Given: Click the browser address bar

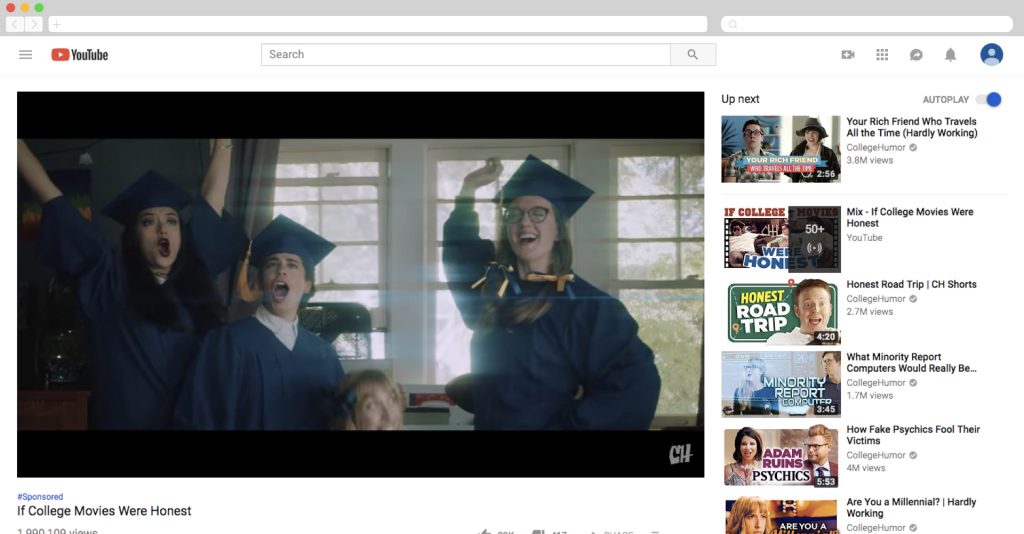Looking at the screenshot, I should 379,24.
